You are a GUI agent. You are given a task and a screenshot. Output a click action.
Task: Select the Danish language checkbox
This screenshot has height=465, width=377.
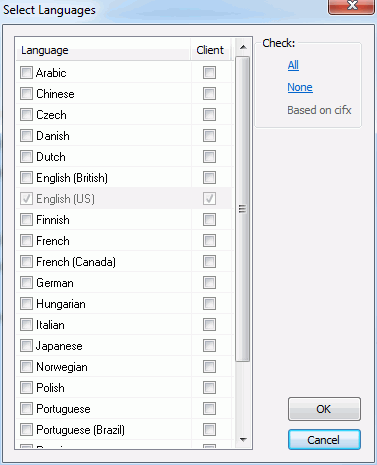tap(26, 135)
